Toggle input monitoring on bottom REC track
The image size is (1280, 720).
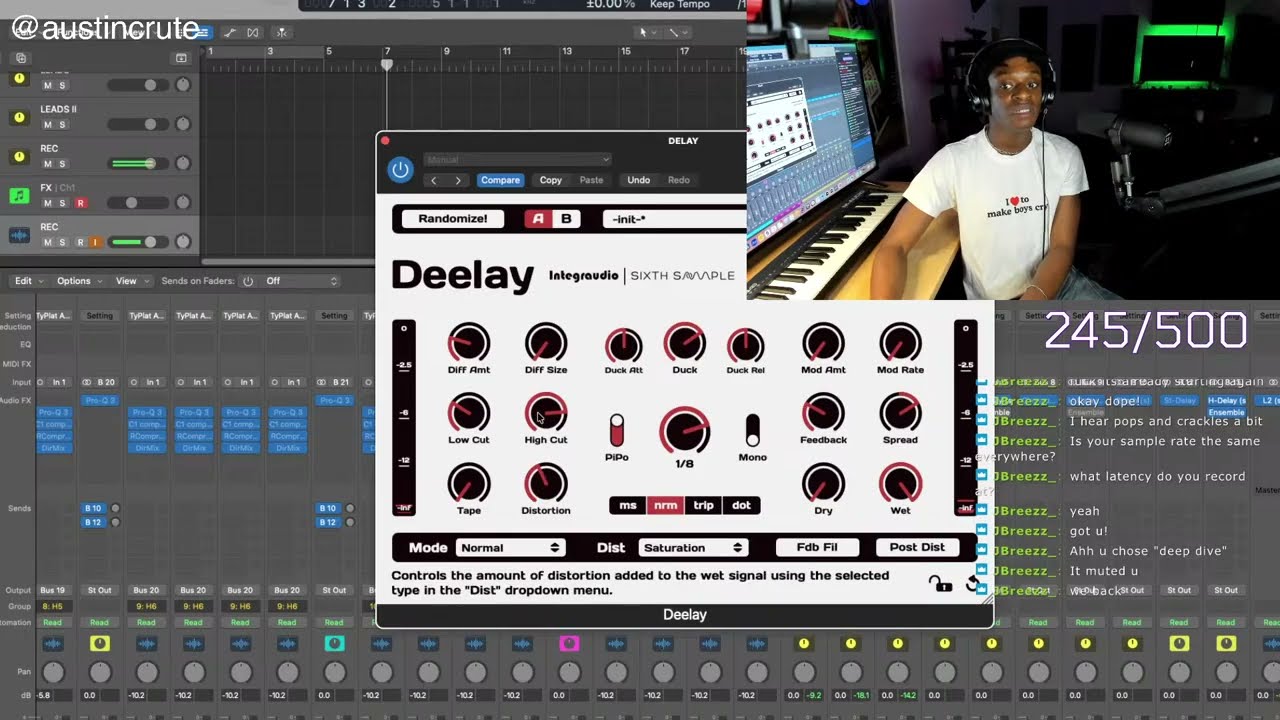click(x=95, y=242)
